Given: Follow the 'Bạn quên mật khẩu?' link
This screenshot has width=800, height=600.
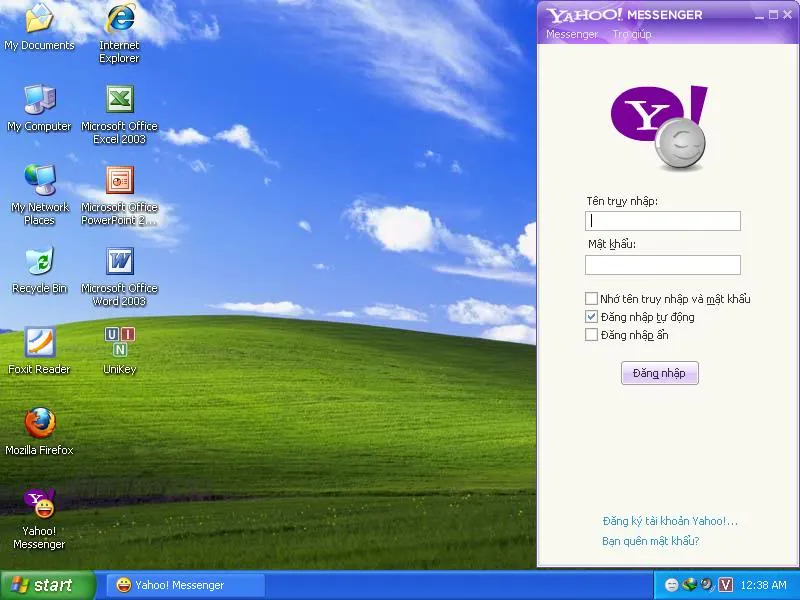Looking at the screenshot, I should point(651,541).
